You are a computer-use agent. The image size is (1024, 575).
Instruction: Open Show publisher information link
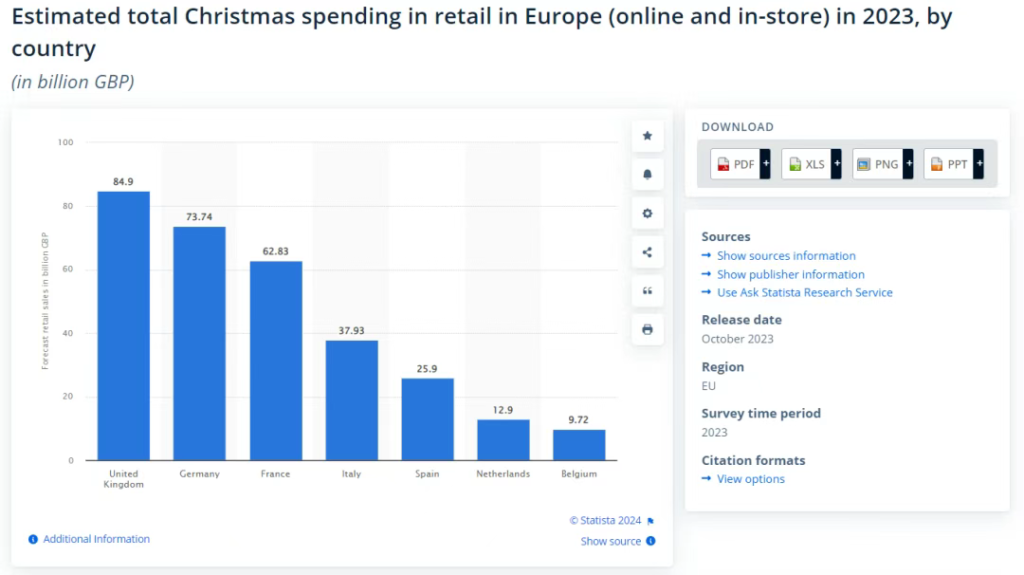pyautogui.click(x=790, y=275)
